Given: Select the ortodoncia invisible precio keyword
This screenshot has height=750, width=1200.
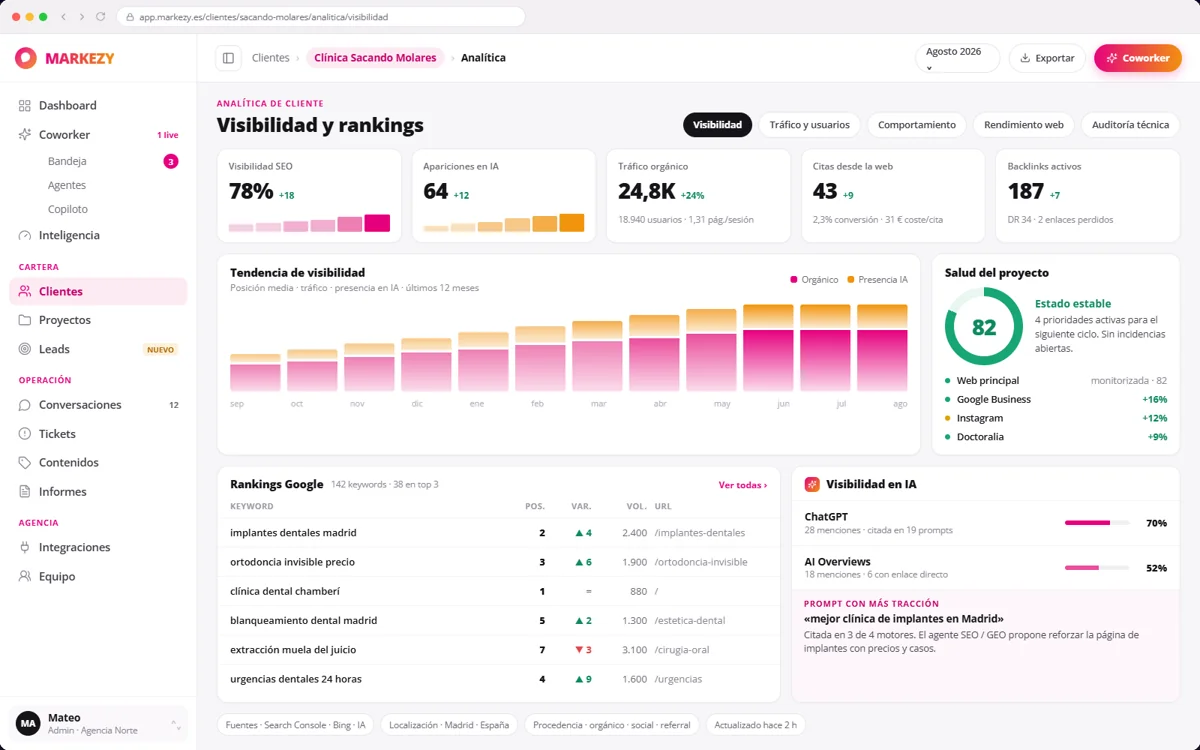Looking at the screenshot, I should pyautogui.click(x=498, y=562).
